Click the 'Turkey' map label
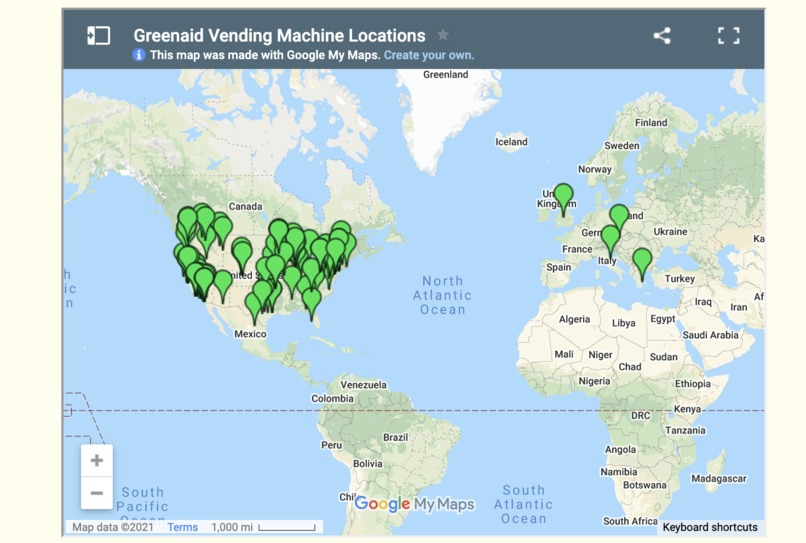The width and height of the screenshot is (806, 543). click(x=680, y=279)
